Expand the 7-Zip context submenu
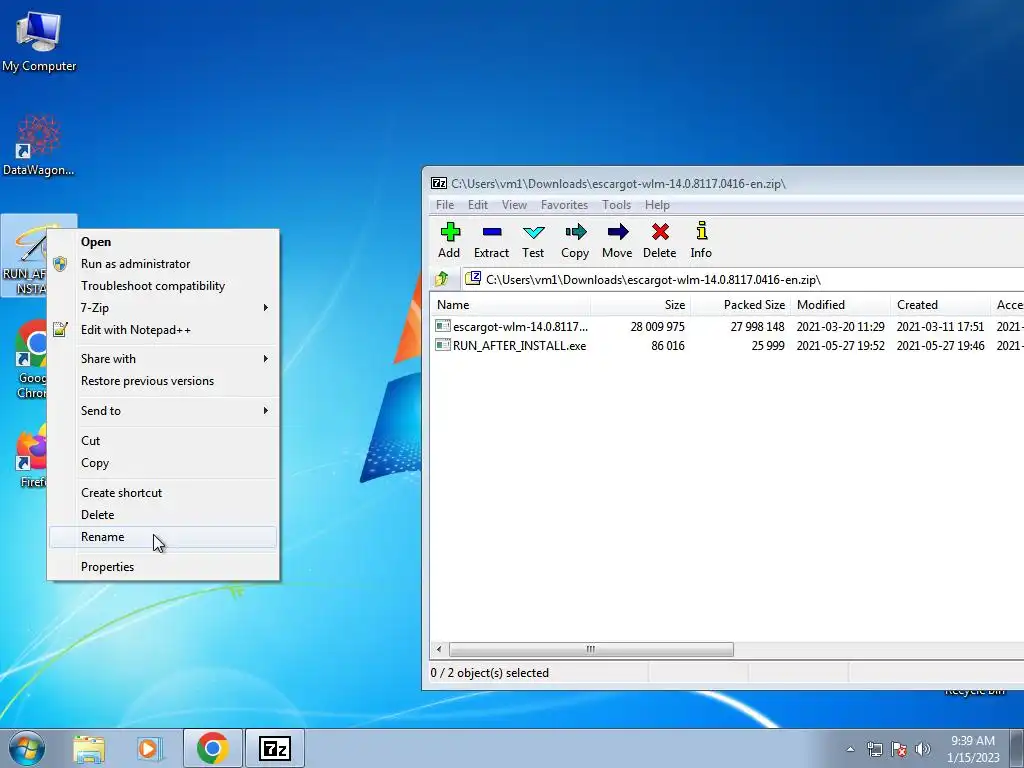Screen dimensions: 1024x768 click(163, 308)
